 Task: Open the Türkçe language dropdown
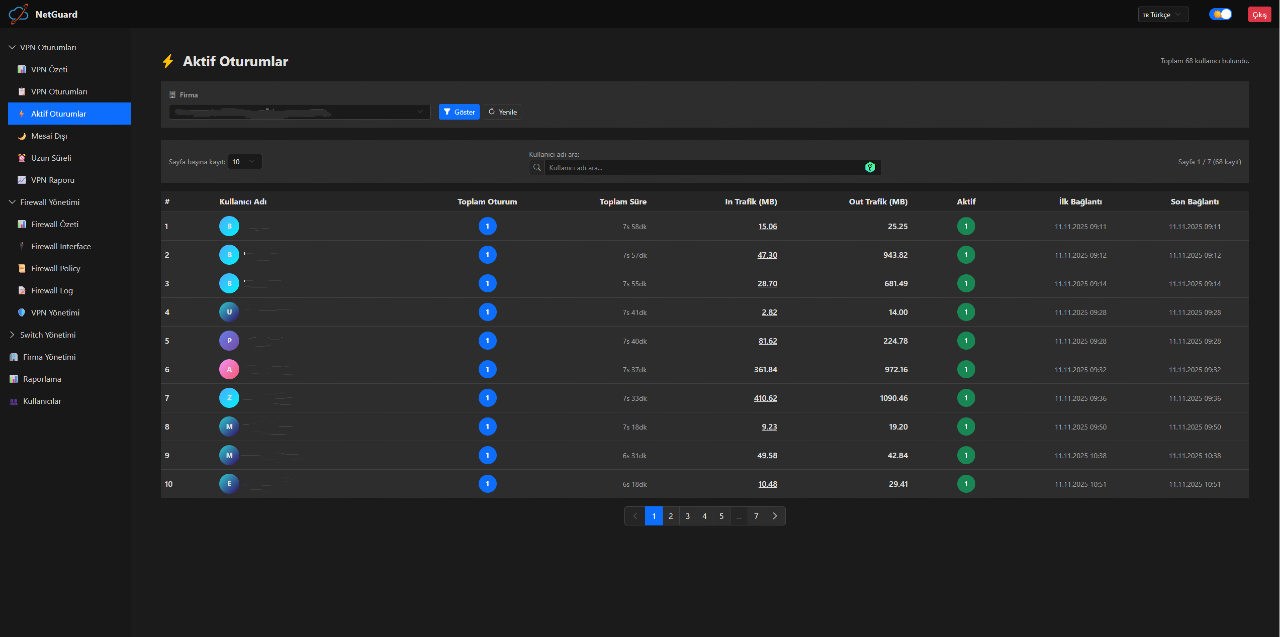coord(1163,14)
